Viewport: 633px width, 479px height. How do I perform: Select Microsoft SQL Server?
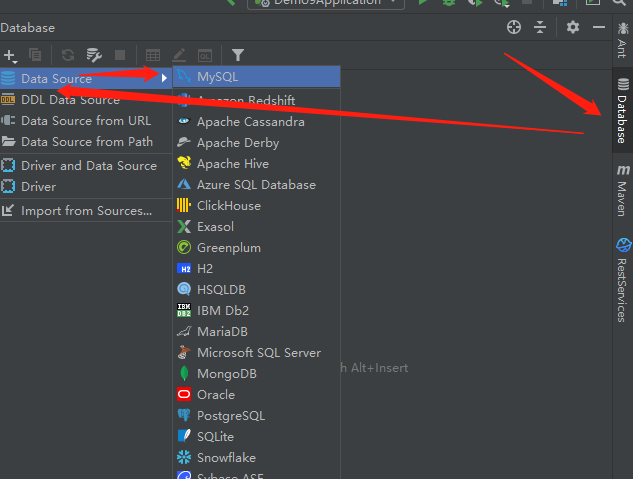coord(257,352)
